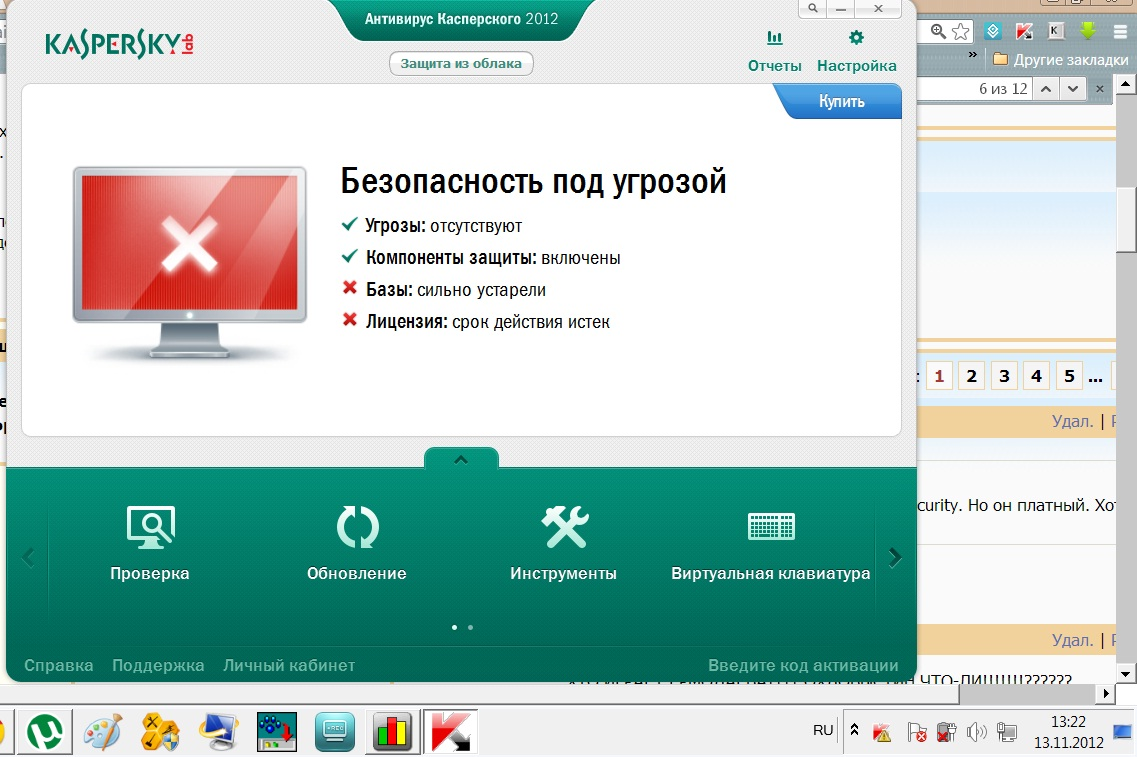The width and height of the screenshot is (1137, 757).
Task: Click the network tray icon
Action: 1006,732
